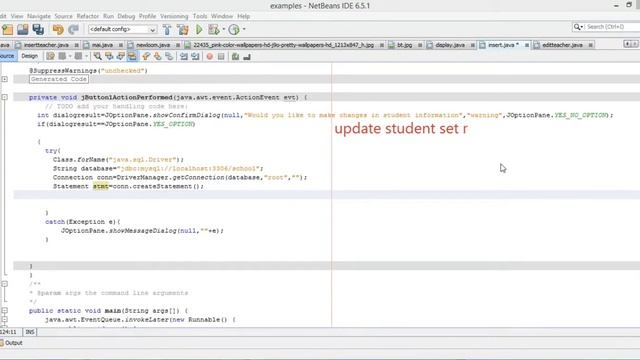Click the Profile Main Project icon
Screen dimensions: 640x360
pyautogui.click(x=234, y=29)
